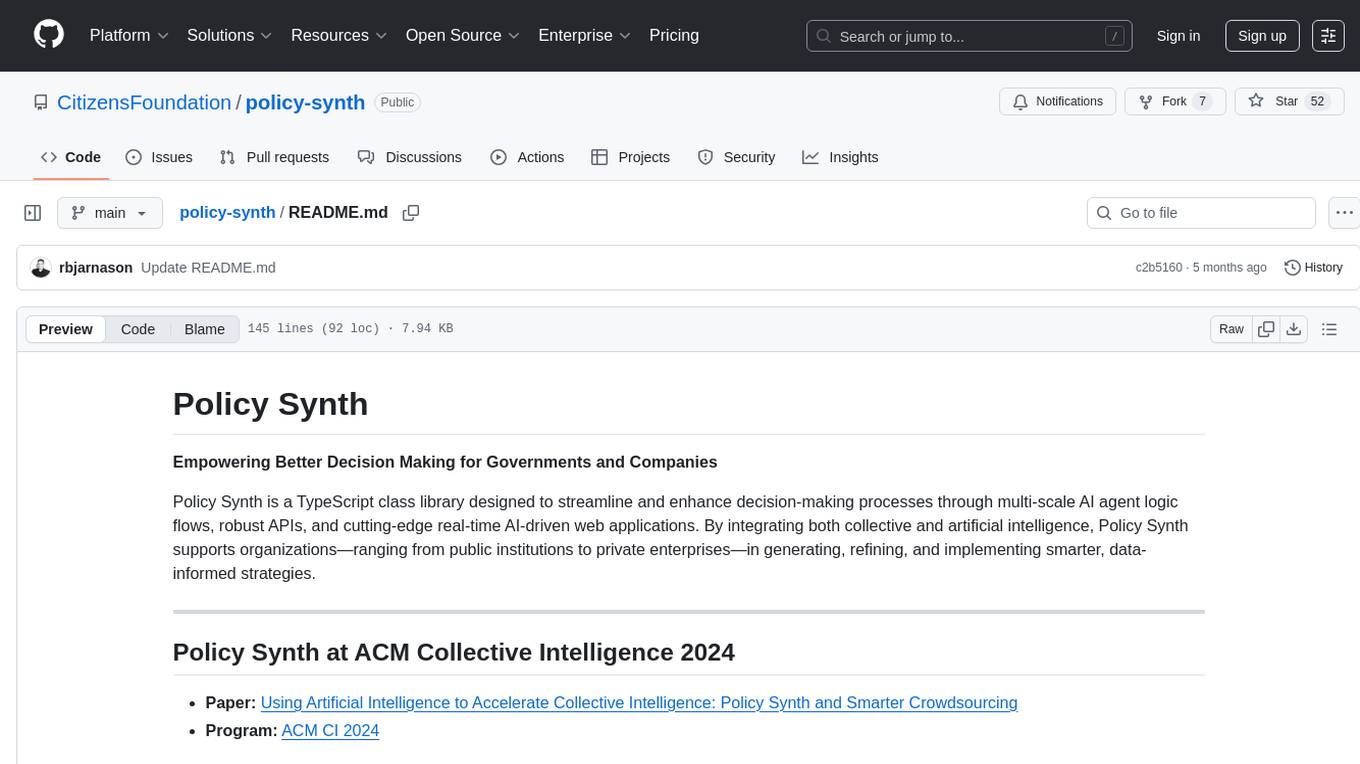Switch to the Blame view
This screenshot has height=764, width=1360.
point(204,329)
